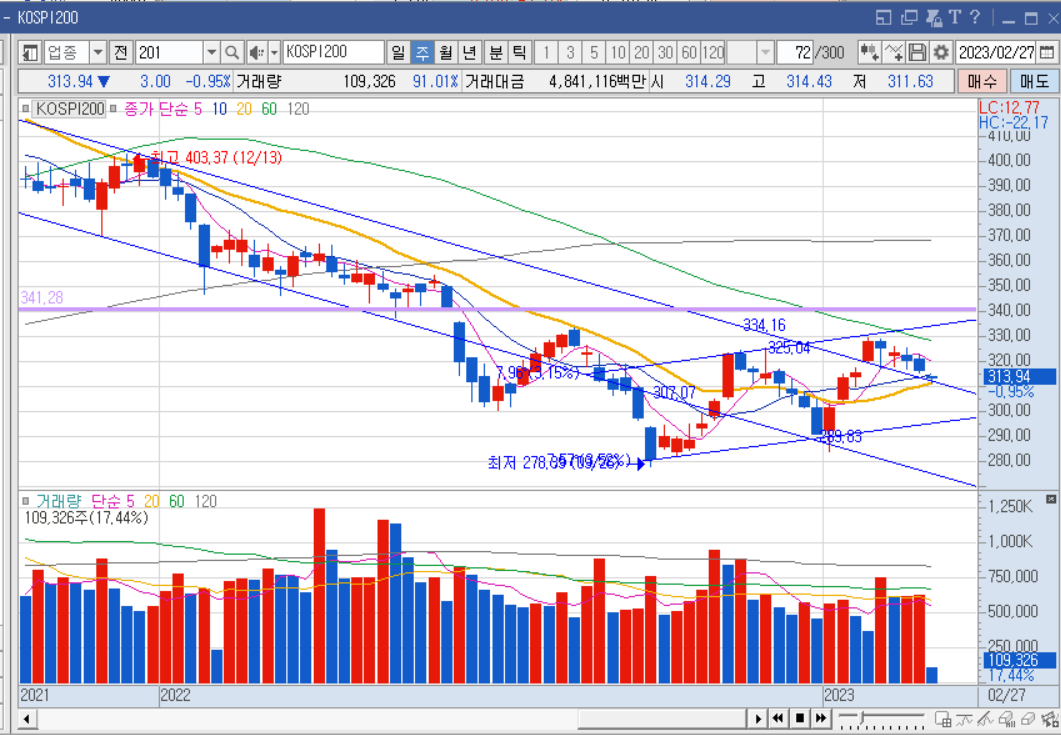Viewport: 1061px width, 735px height.
Task: Open help with the ? icon
Action: point(975,17)
